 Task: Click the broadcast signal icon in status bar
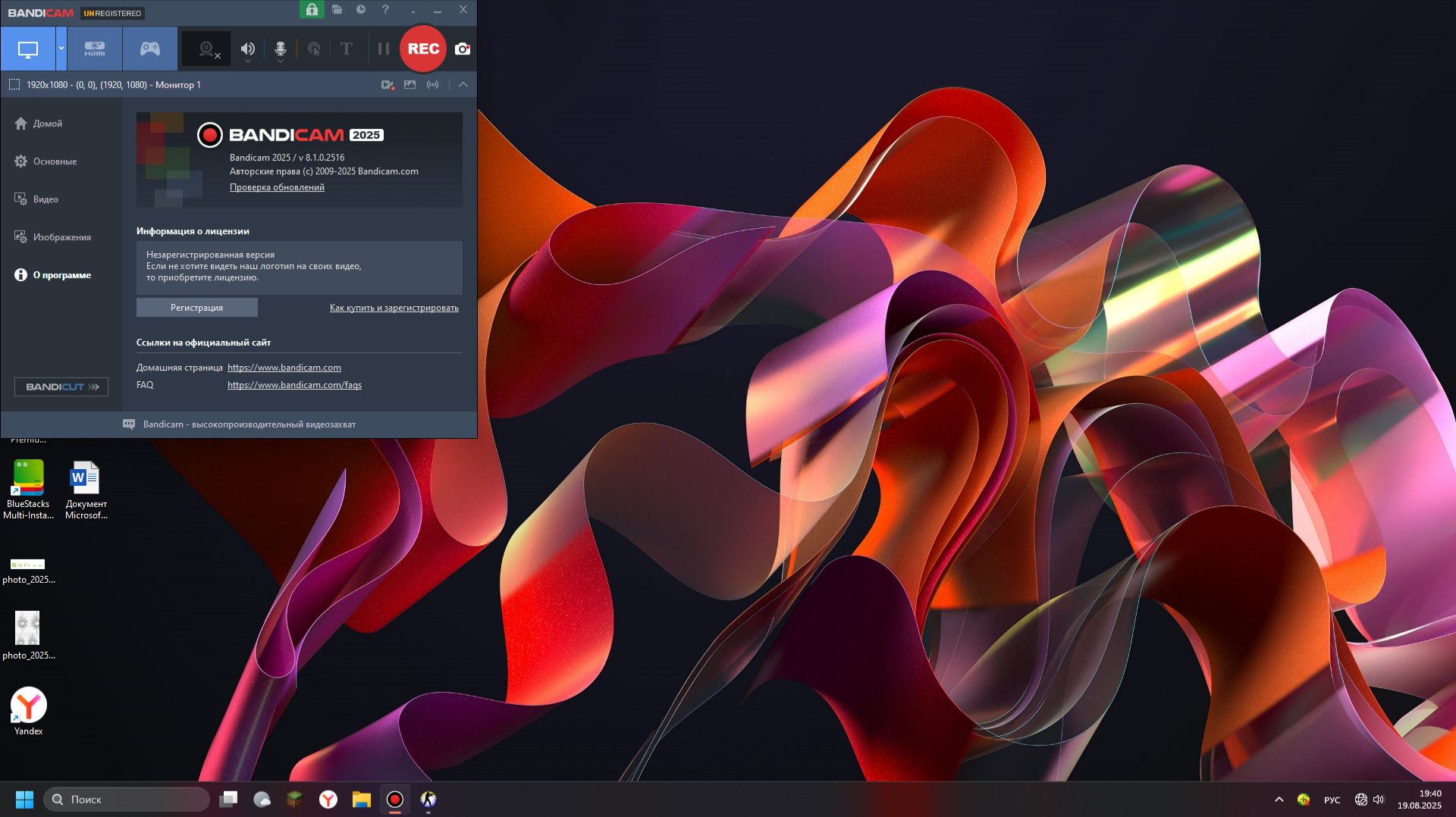coord(433,85)
